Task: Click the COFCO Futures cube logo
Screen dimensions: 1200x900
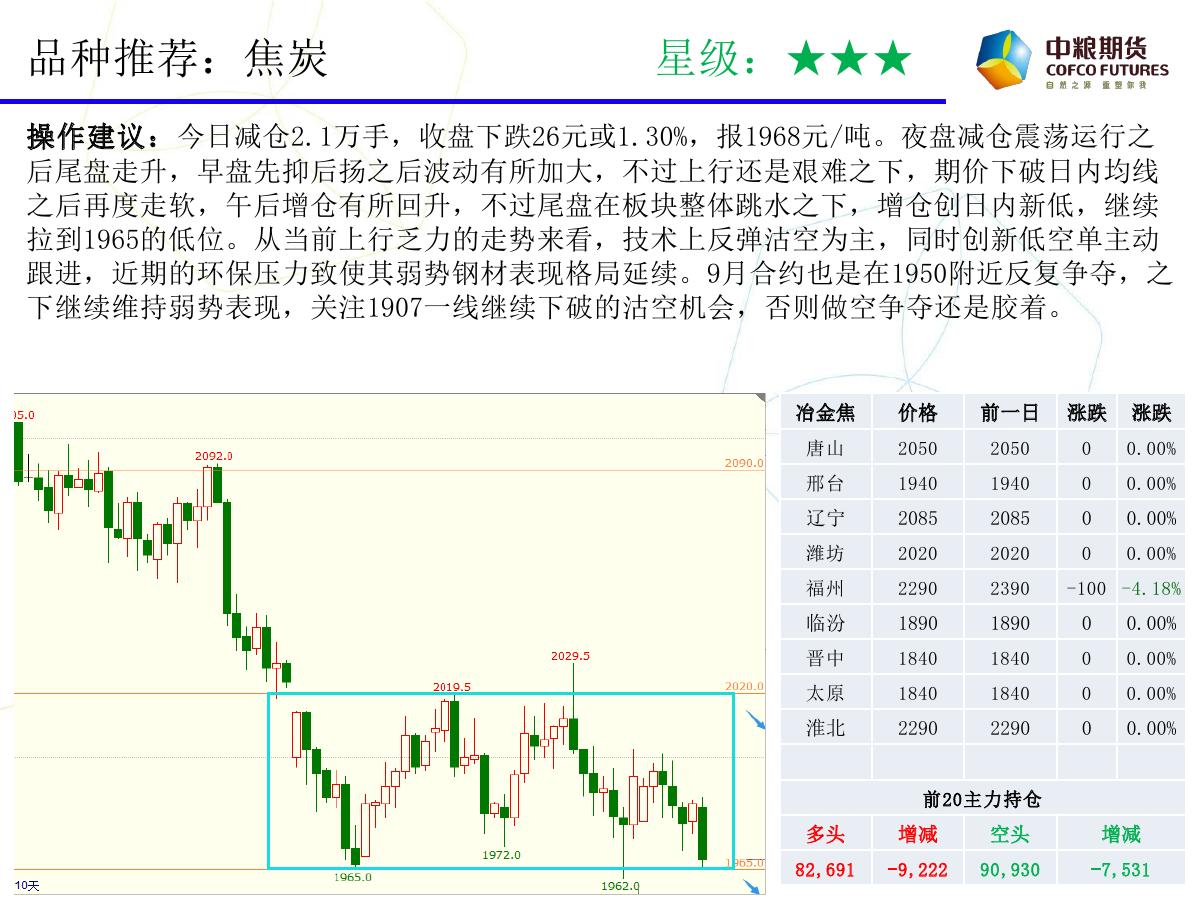Action: click(x=1004, y=59)
